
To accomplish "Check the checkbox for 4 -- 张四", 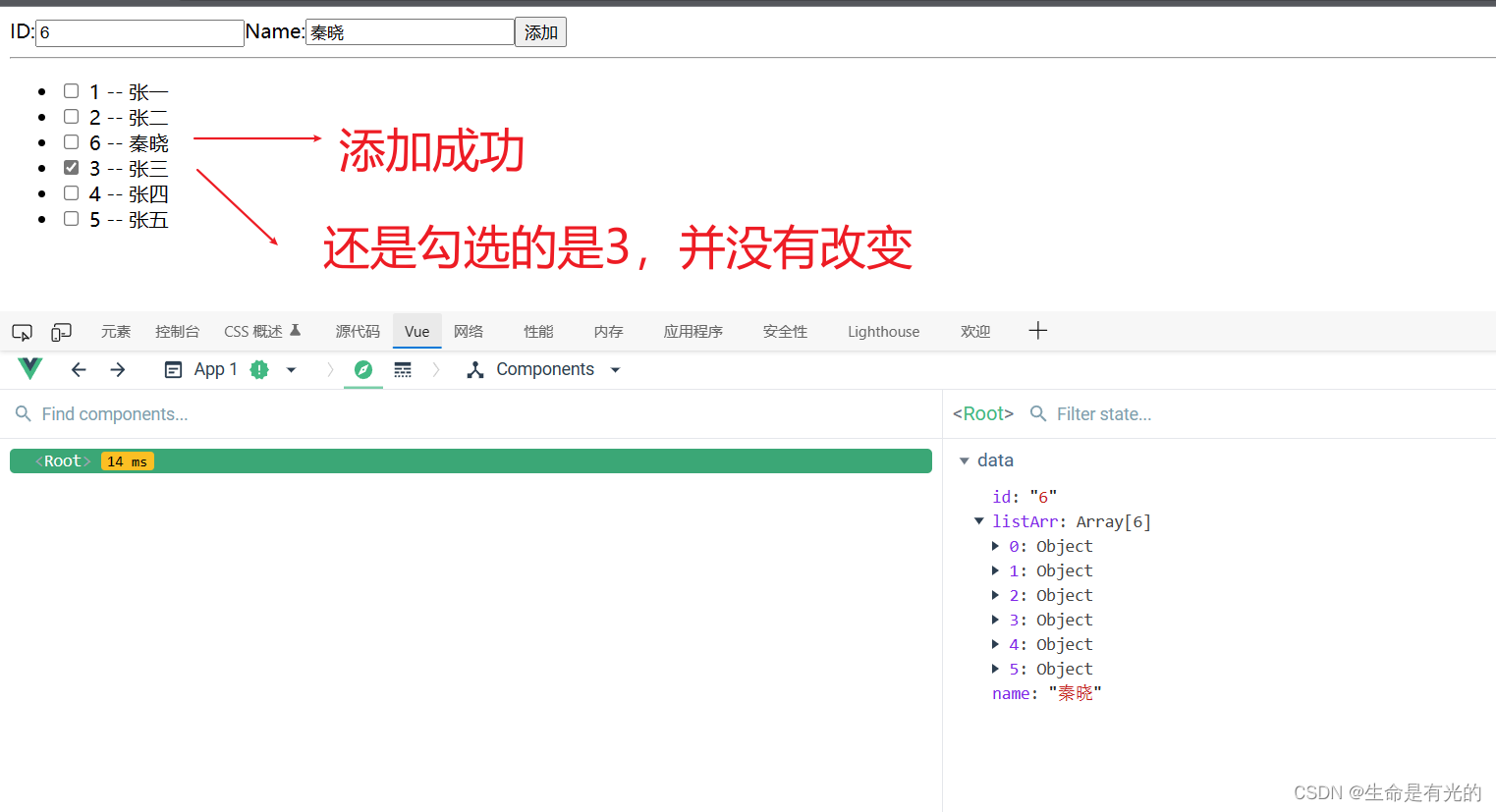I will point(71,193).
